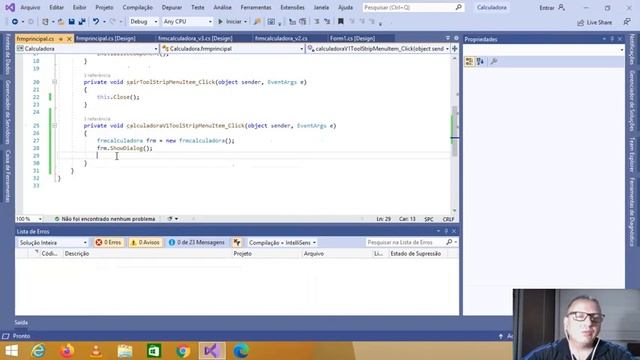
Task: Click the Find in Files toolbar icon
Action: coord(257,22)
